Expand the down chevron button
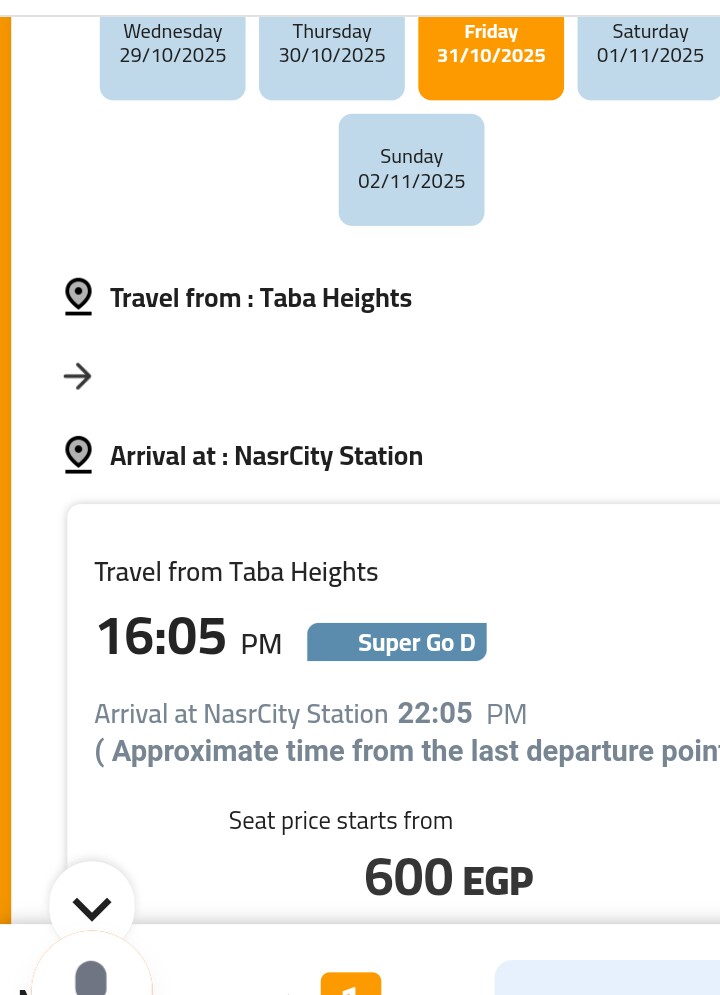Screen dimensions: 720x995 pyautogui.click(x=92, y=907)
